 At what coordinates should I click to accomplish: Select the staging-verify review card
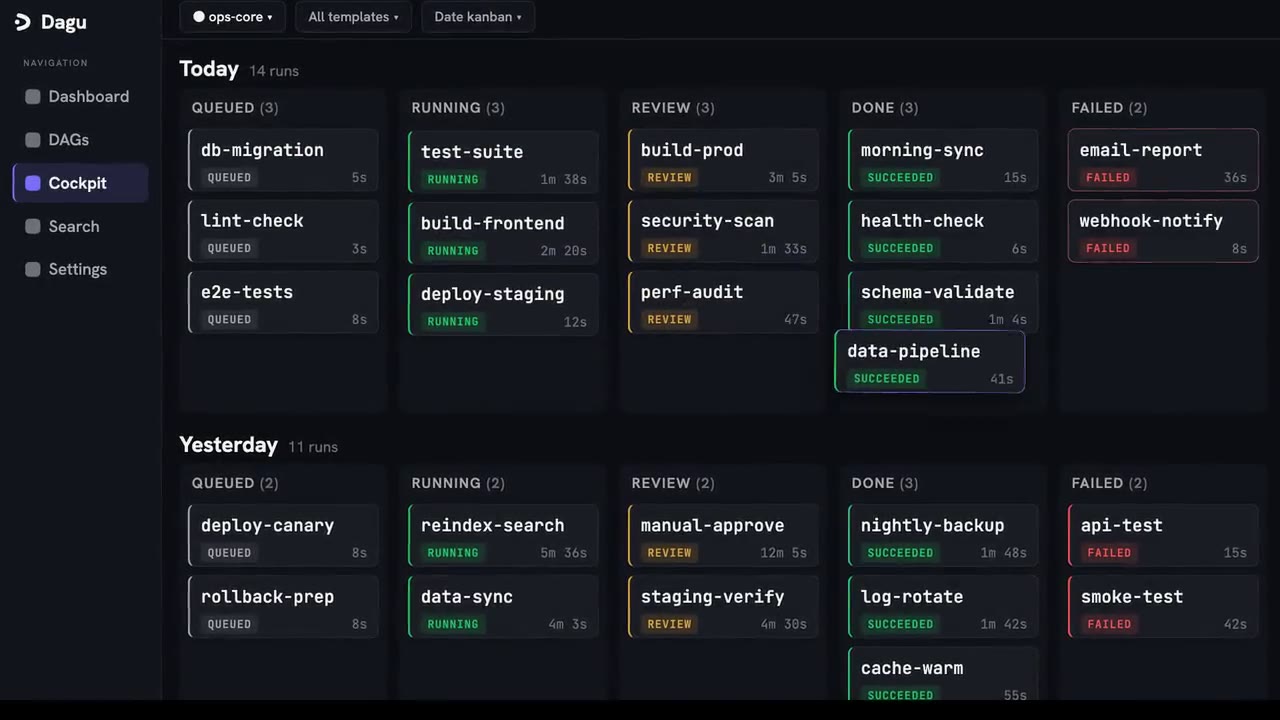tap(723, 607)
